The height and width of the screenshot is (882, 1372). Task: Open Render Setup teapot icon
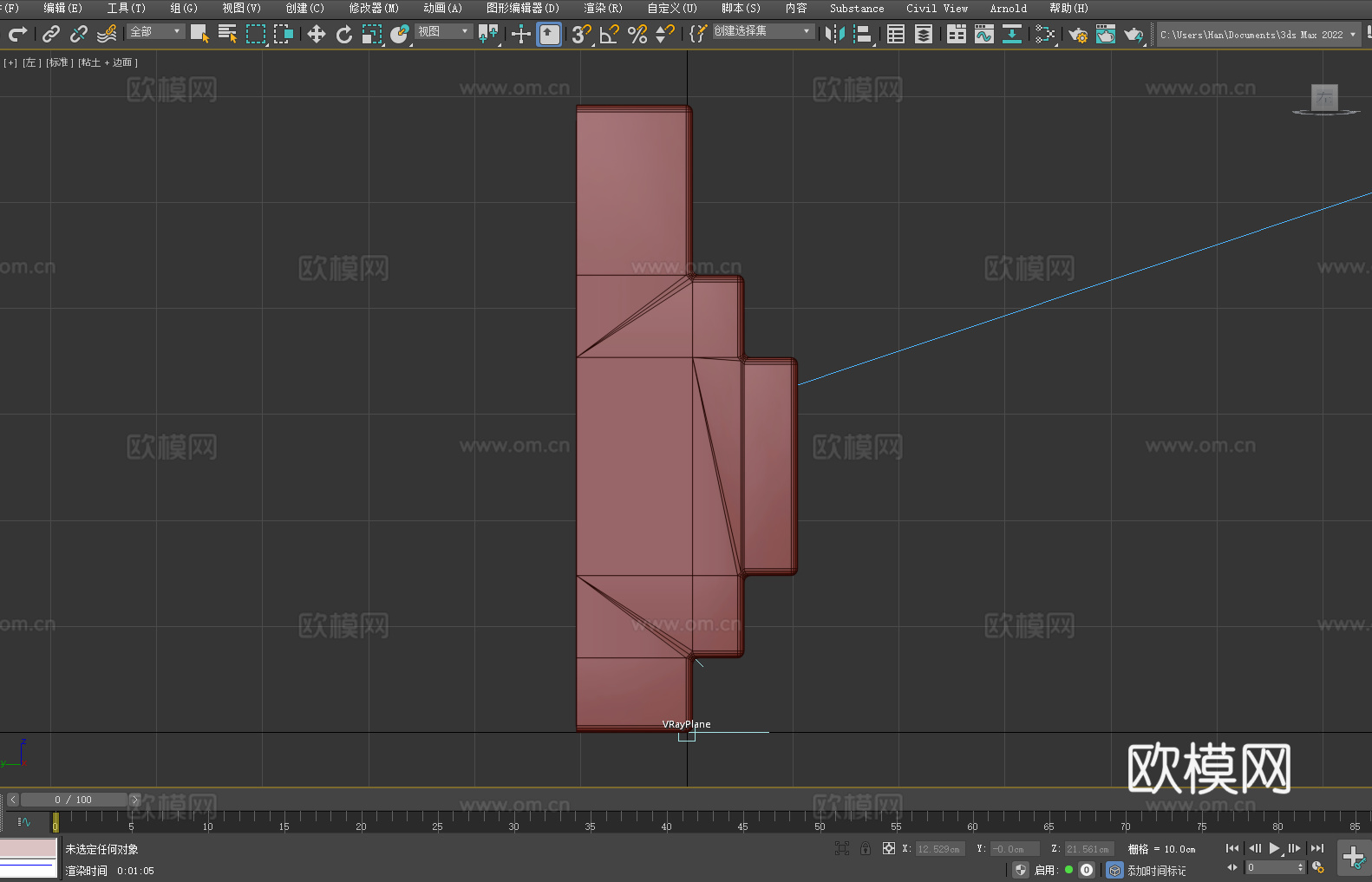(1078, 34)
